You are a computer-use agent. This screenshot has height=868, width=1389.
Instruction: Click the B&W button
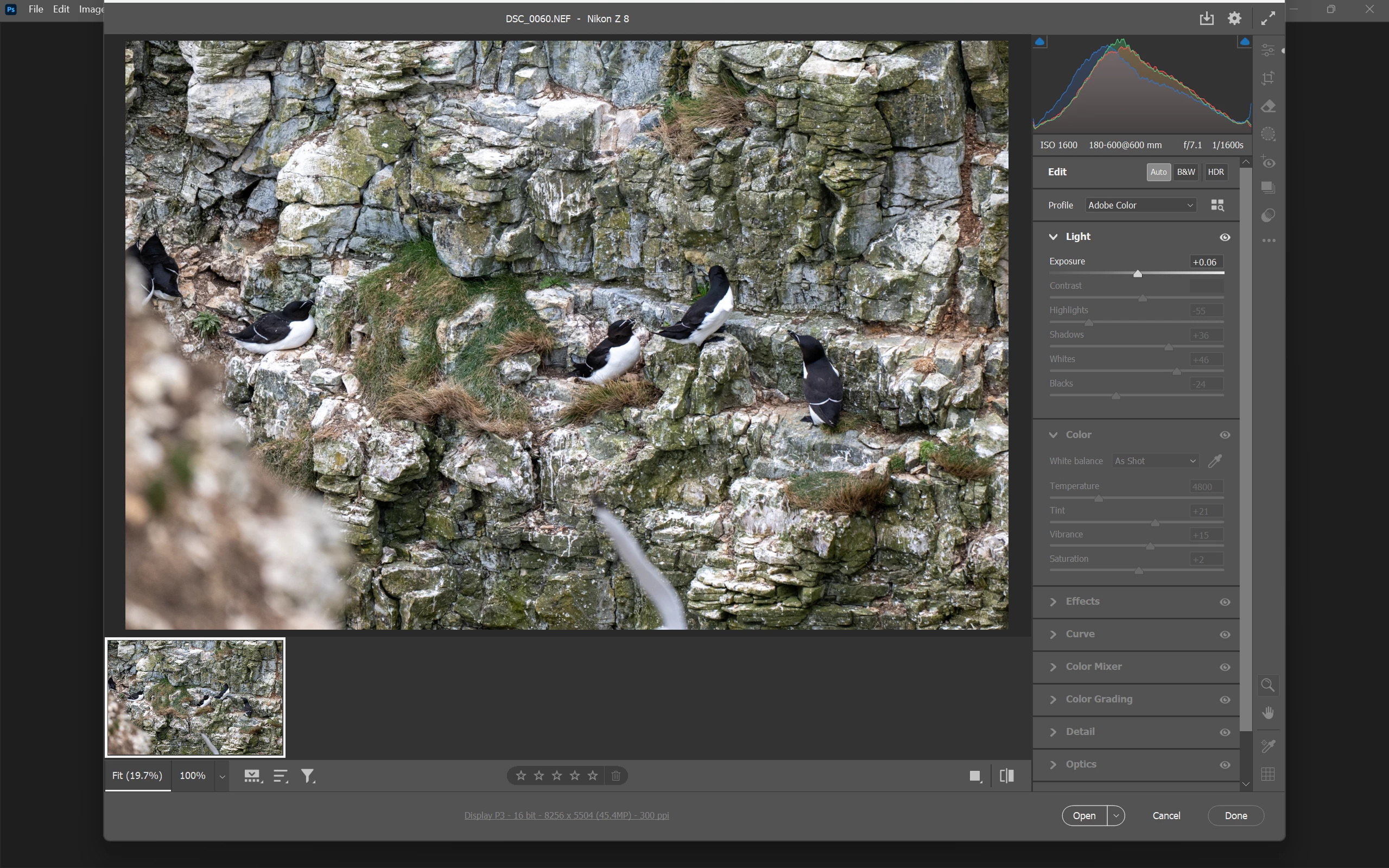tap(1186, 172)
